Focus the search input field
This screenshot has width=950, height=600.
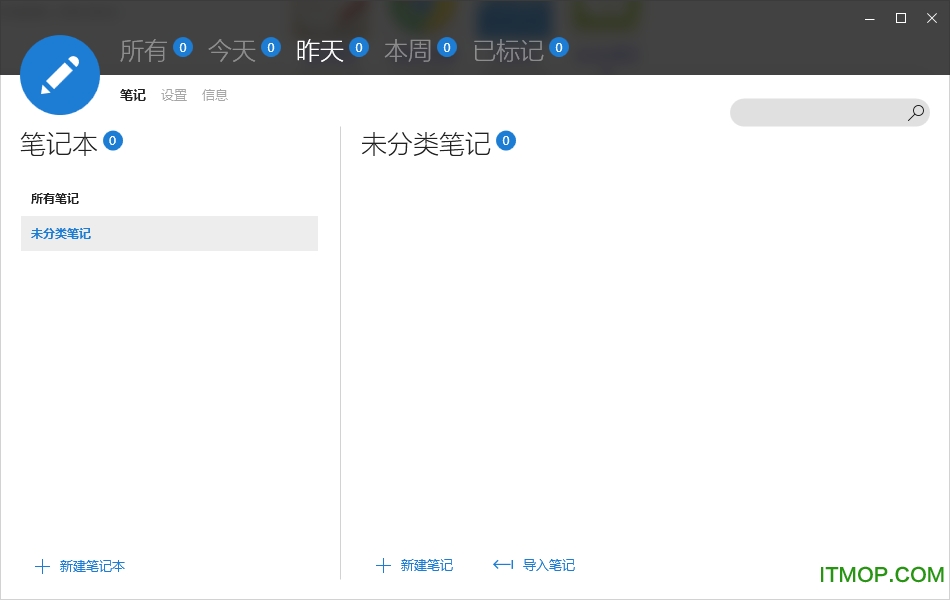pyautogui.click(x=815, y=113)
